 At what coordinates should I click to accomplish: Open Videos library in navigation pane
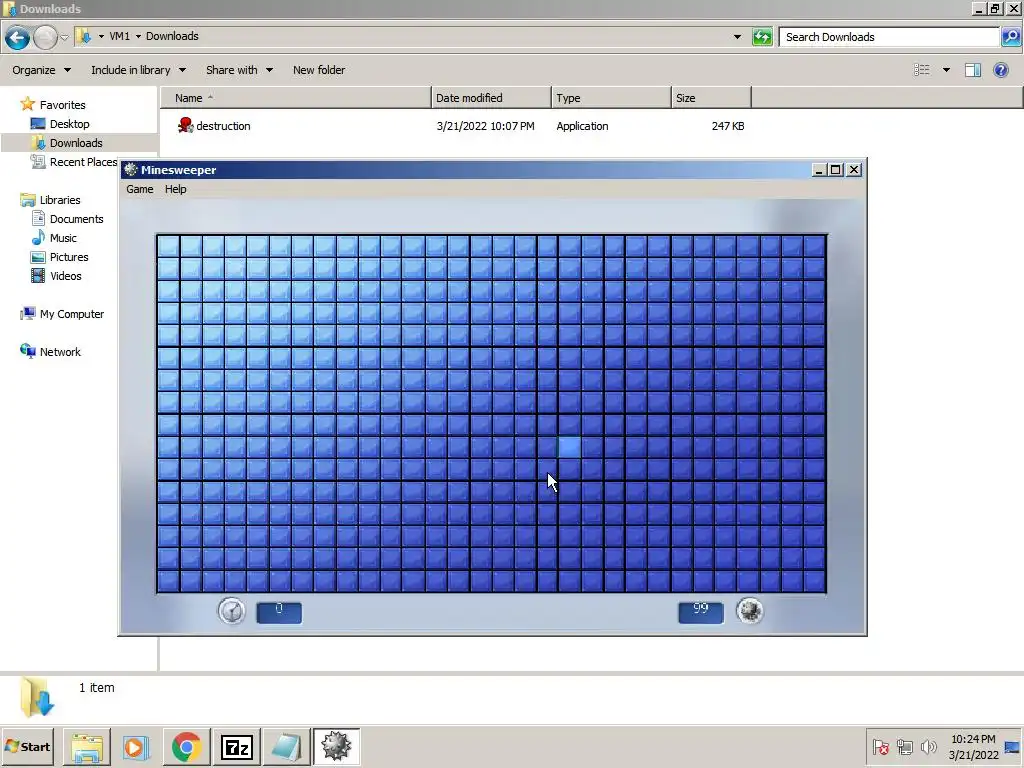click(65, 276)
